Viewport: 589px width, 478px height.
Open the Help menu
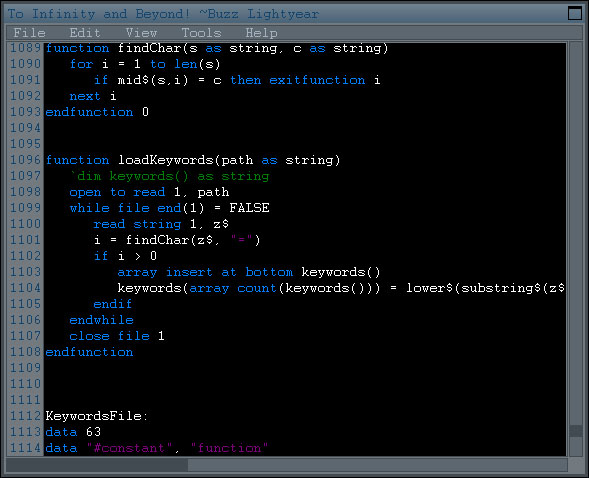(261, 33)
